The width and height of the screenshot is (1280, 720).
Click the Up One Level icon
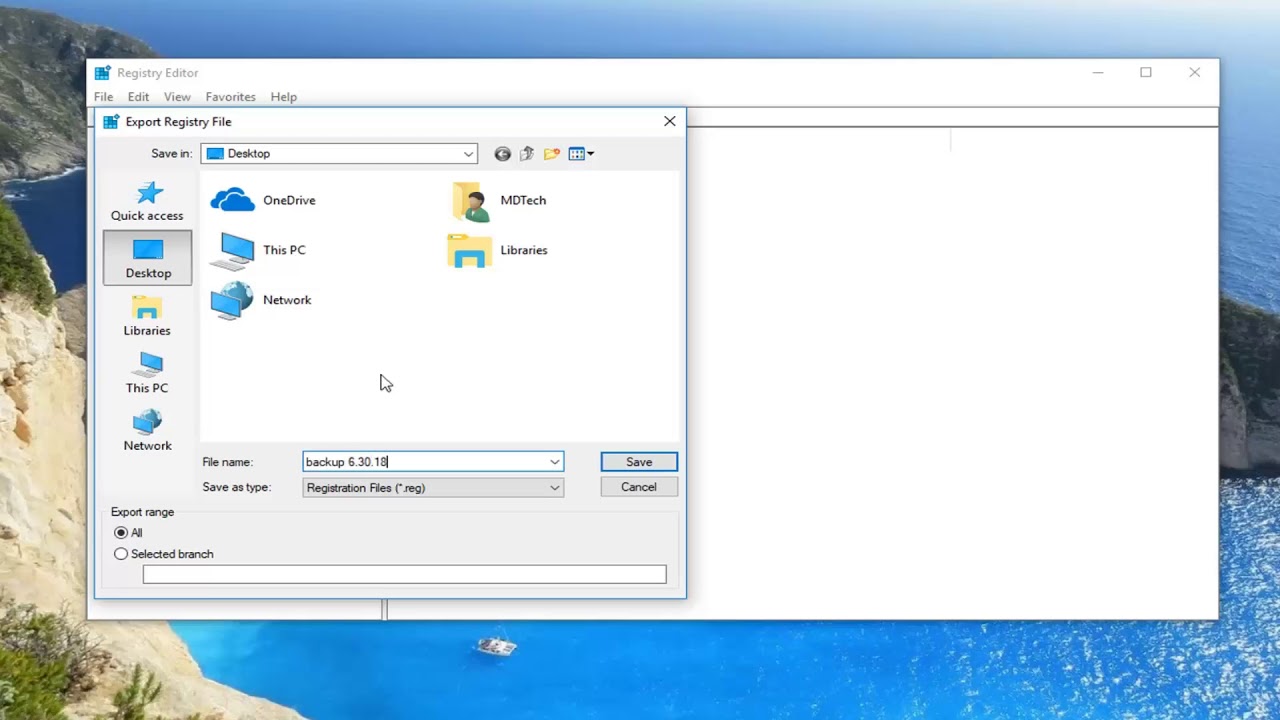point(527,153)
